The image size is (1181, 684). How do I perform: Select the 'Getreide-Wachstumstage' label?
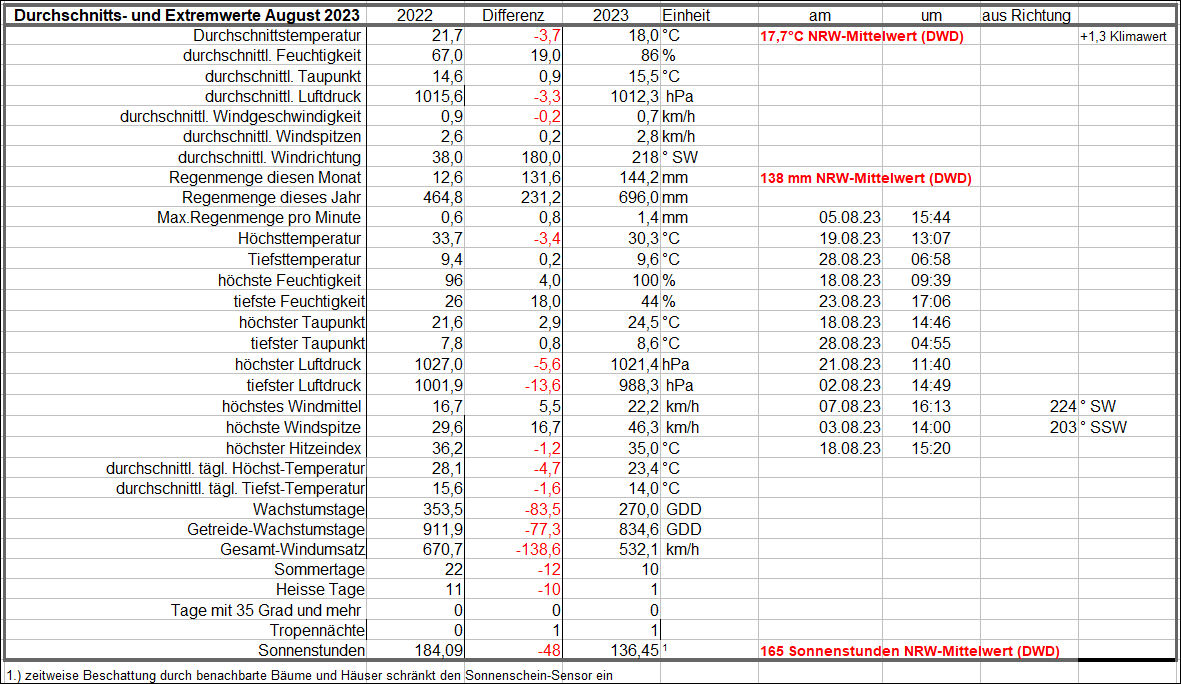click(276, 530)
